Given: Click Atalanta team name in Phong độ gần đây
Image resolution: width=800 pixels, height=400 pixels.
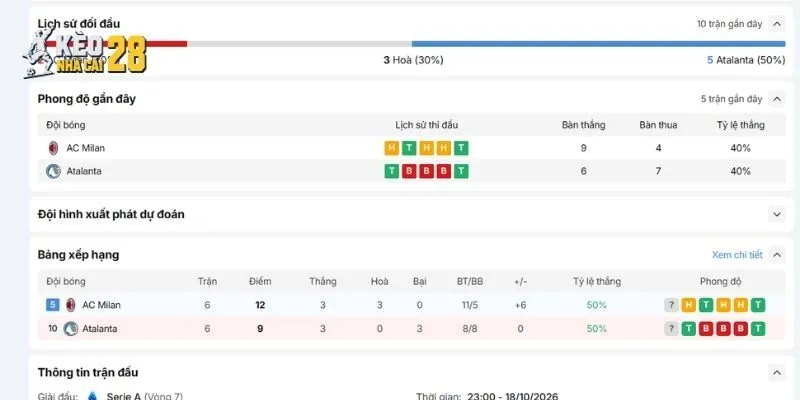Looking at the screenshot, I should pos(84,171).
